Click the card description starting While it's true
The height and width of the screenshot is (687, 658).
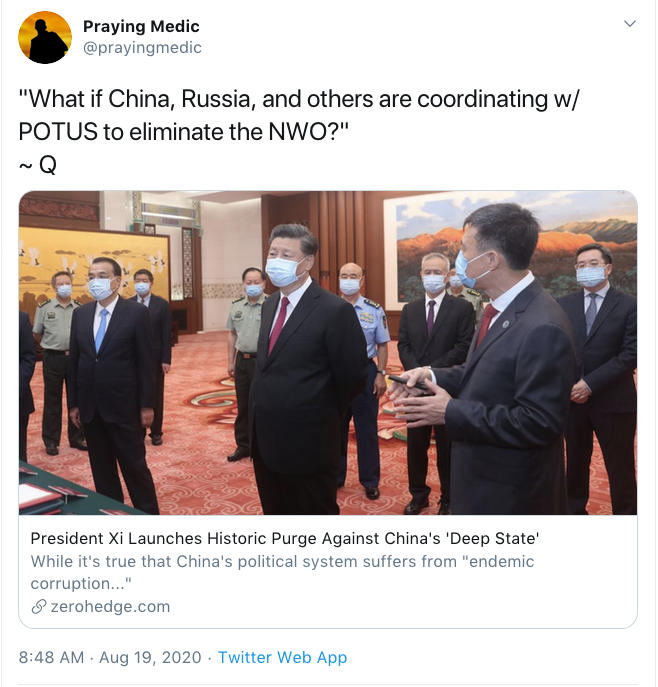(x=282, y=572)
